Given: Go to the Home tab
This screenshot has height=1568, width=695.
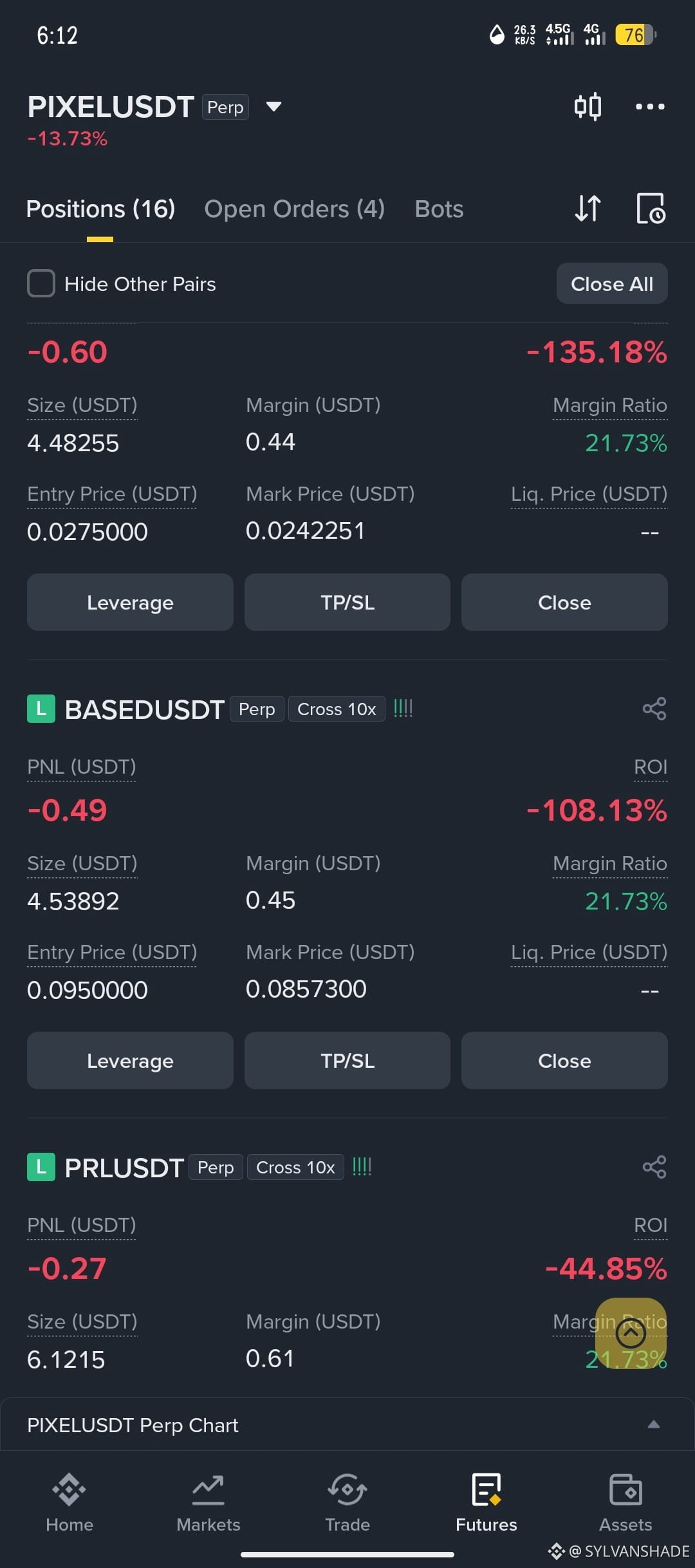Looking at the screenshot, I should click(x=69, y=1503).
